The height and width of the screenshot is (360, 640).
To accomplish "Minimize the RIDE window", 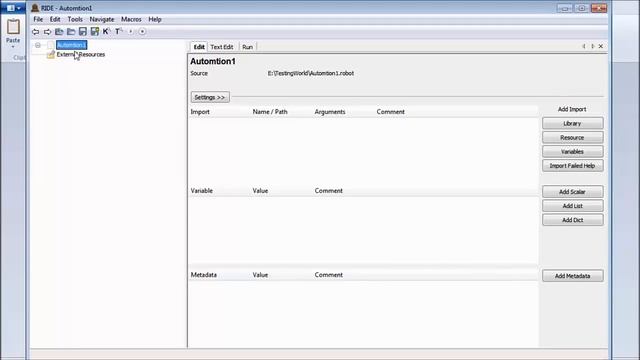I will tap(564, 8).
